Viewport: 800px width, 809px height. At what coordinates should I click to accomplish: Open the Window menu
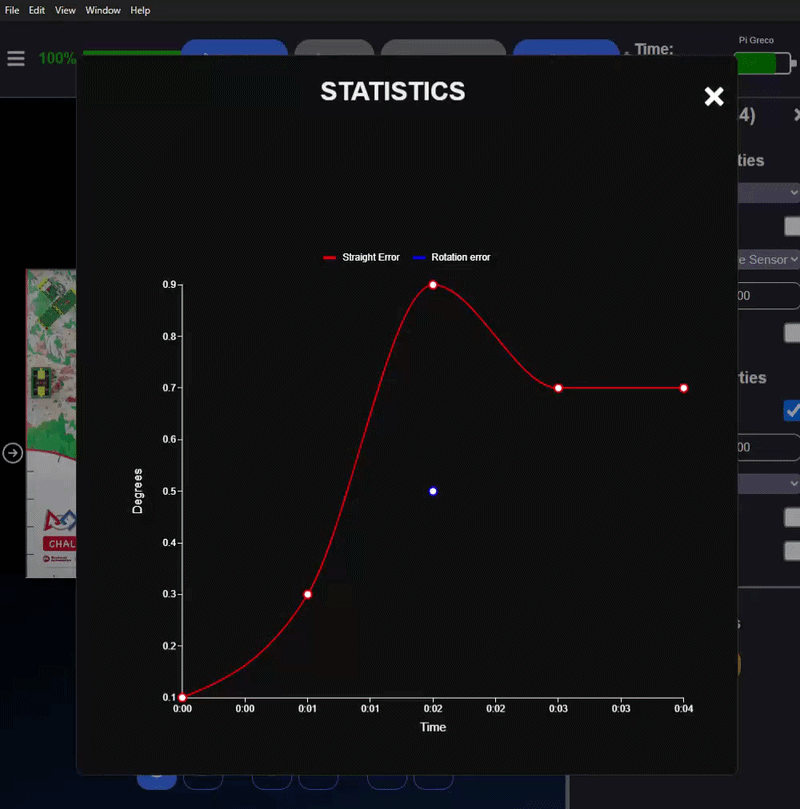tap(103, 10)
